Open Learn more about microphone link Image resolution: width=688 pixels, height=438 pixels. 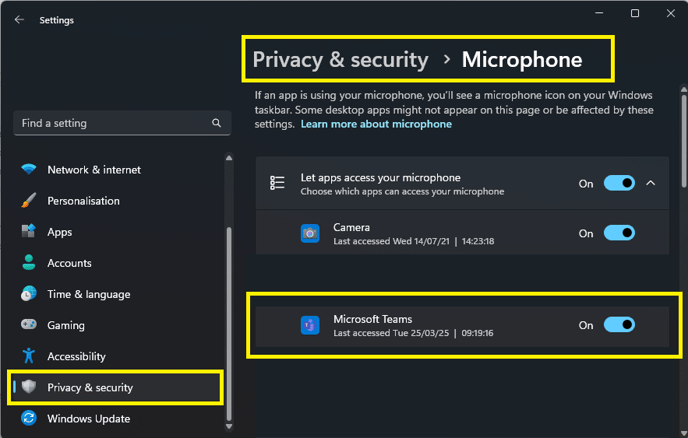(x=376, y=124)
